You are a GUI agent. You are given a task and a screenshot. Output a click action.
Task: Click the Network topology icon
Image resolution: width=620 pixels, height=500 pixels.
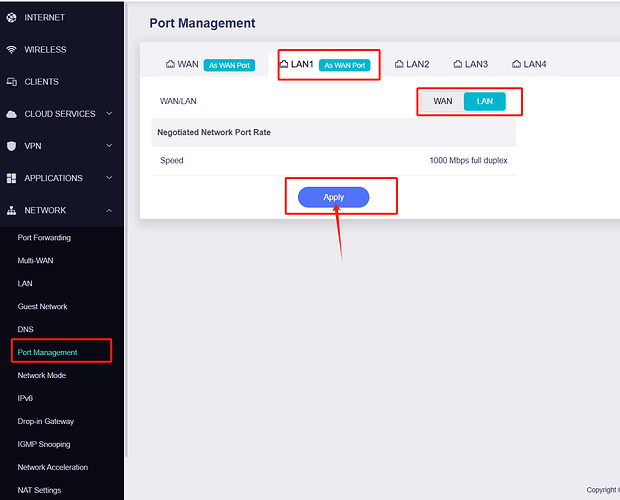[12, 210]
